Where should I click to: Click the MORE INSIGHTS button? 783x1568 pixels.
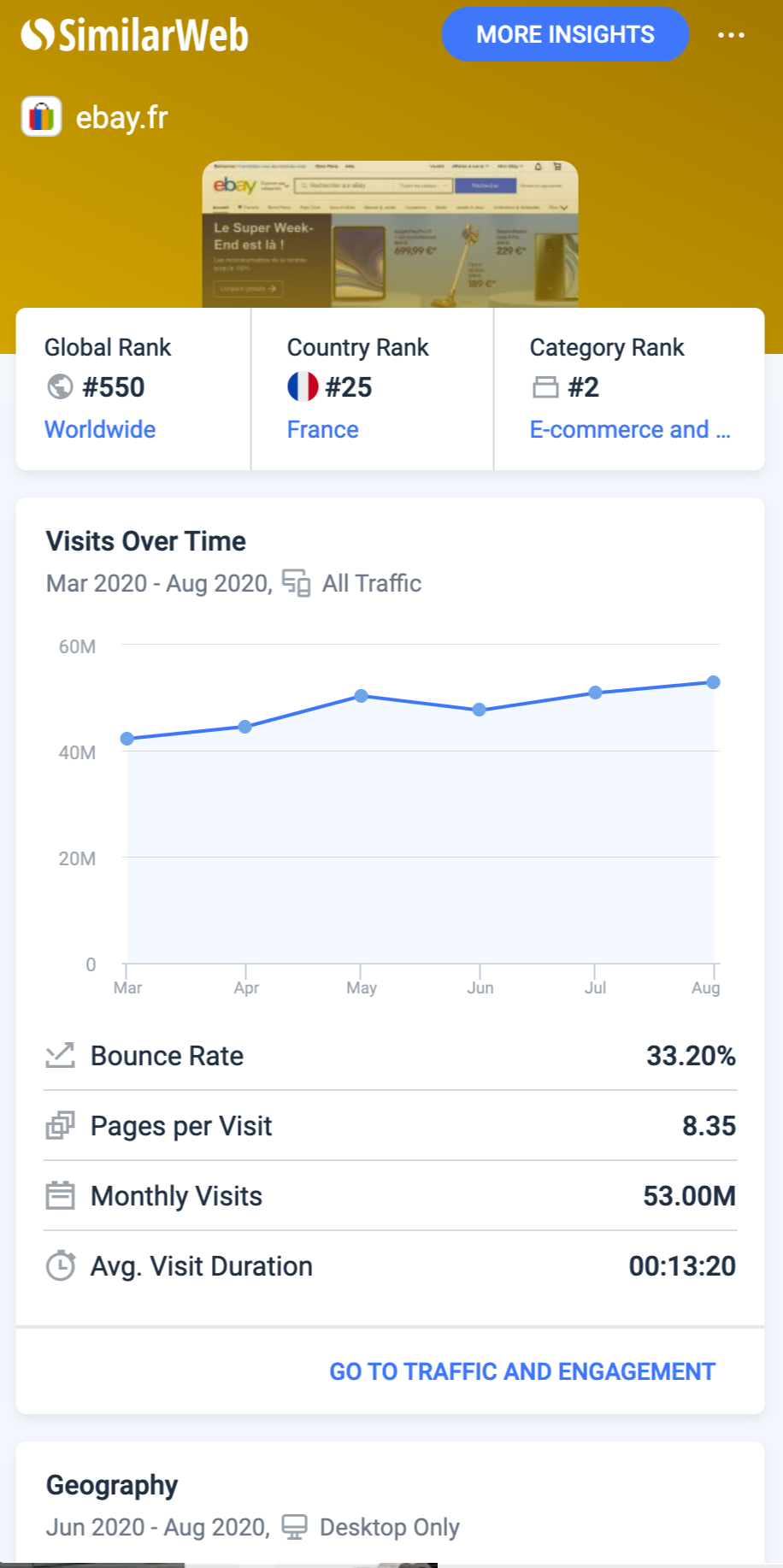(x=565, y=34)
